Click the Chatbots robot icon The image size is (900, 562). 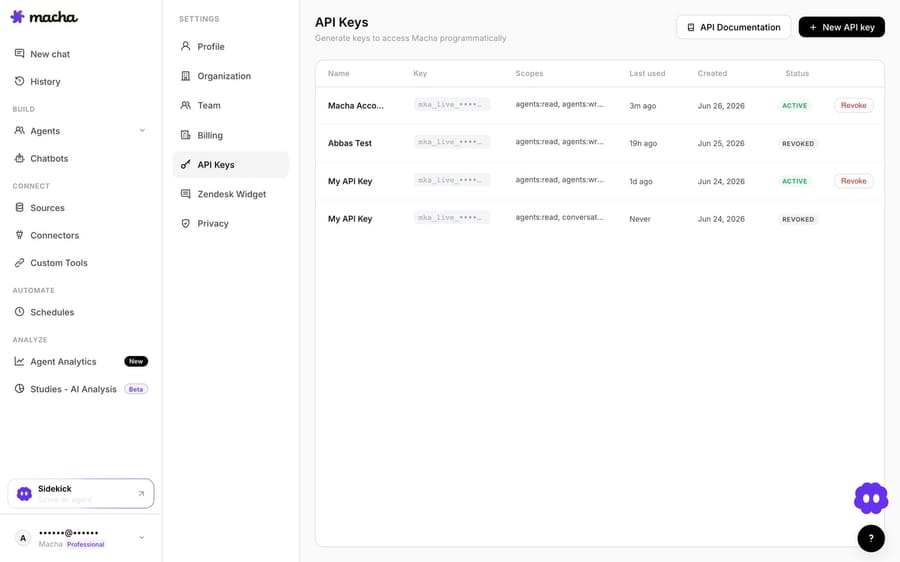click(20, 158)
